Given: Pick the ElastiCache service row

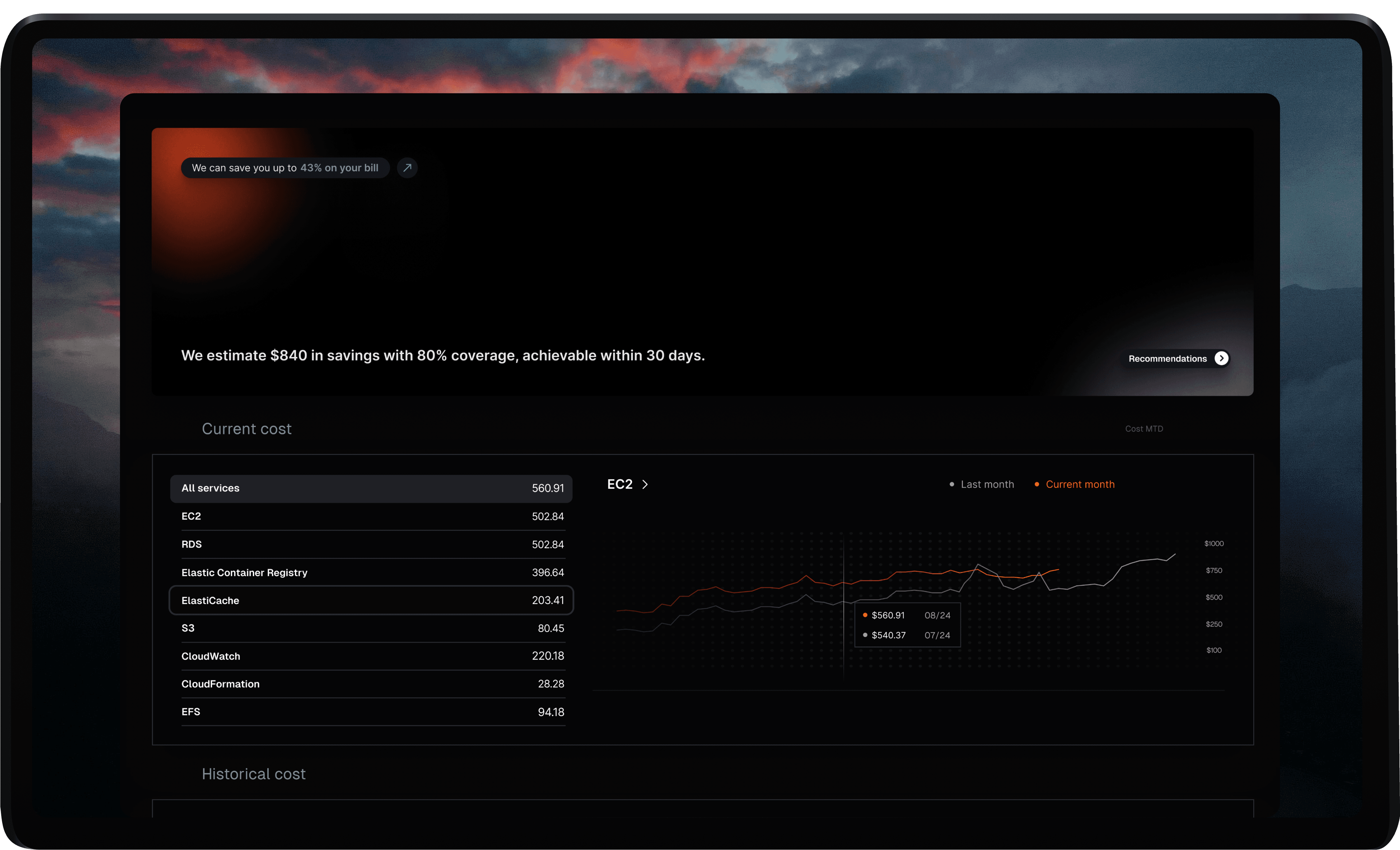Looking at the screenshot, I should point(371,600).
